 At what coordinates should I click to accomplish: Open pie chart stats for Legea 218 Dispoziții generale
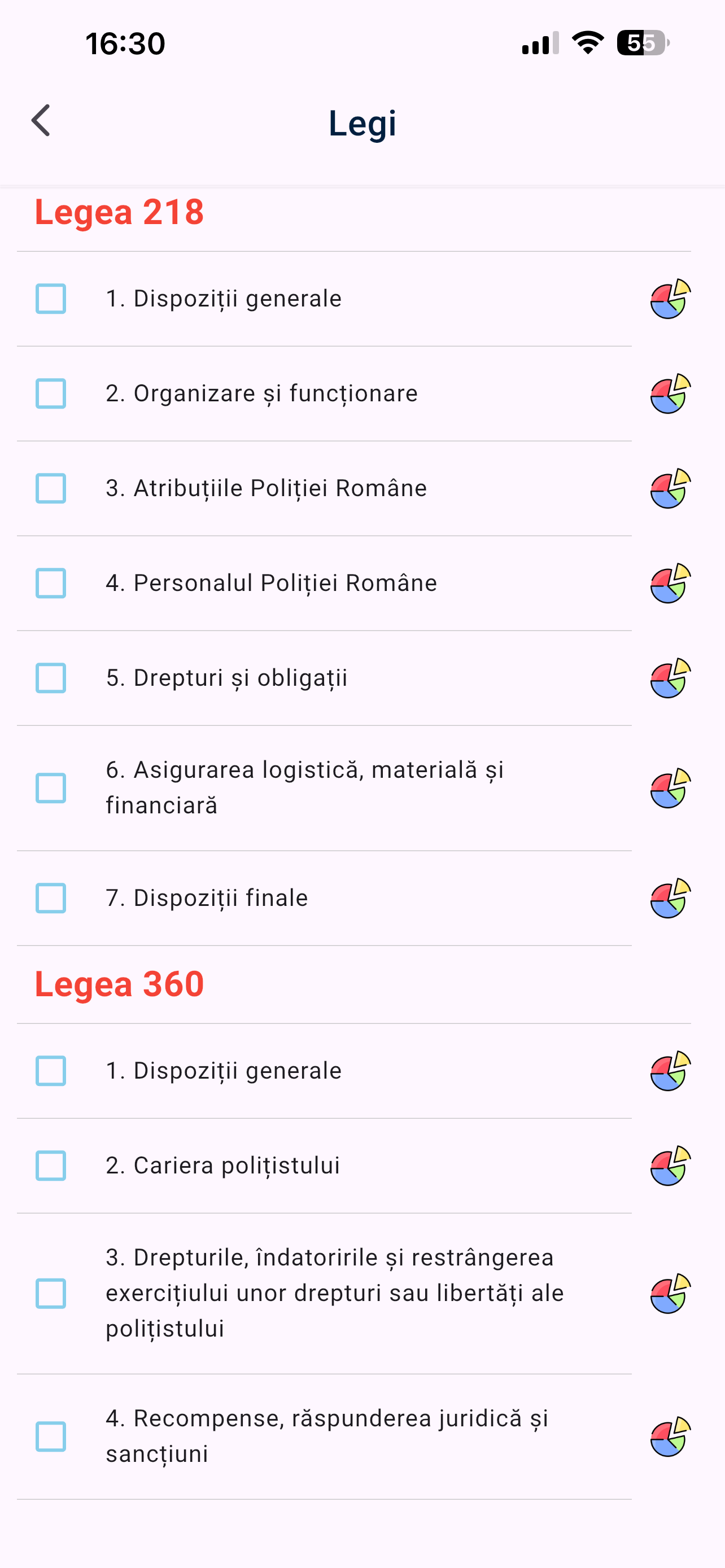(671, 299)
